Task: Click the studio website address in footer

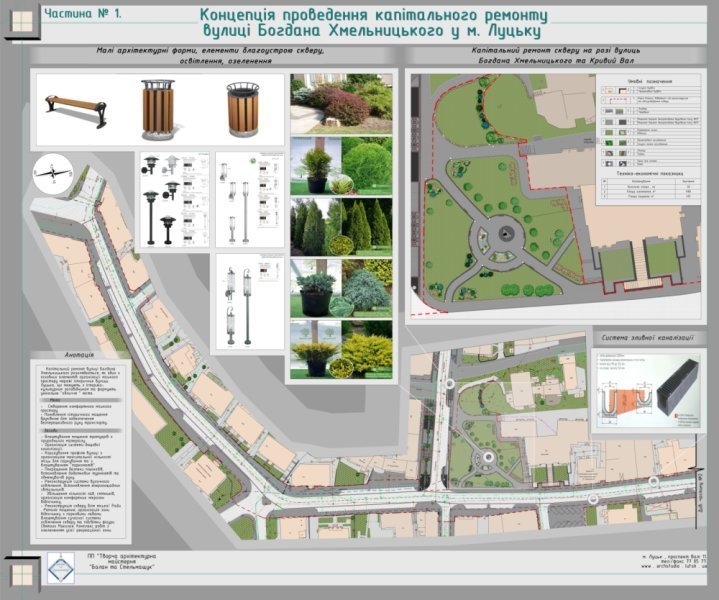Action: pos(674,568)
